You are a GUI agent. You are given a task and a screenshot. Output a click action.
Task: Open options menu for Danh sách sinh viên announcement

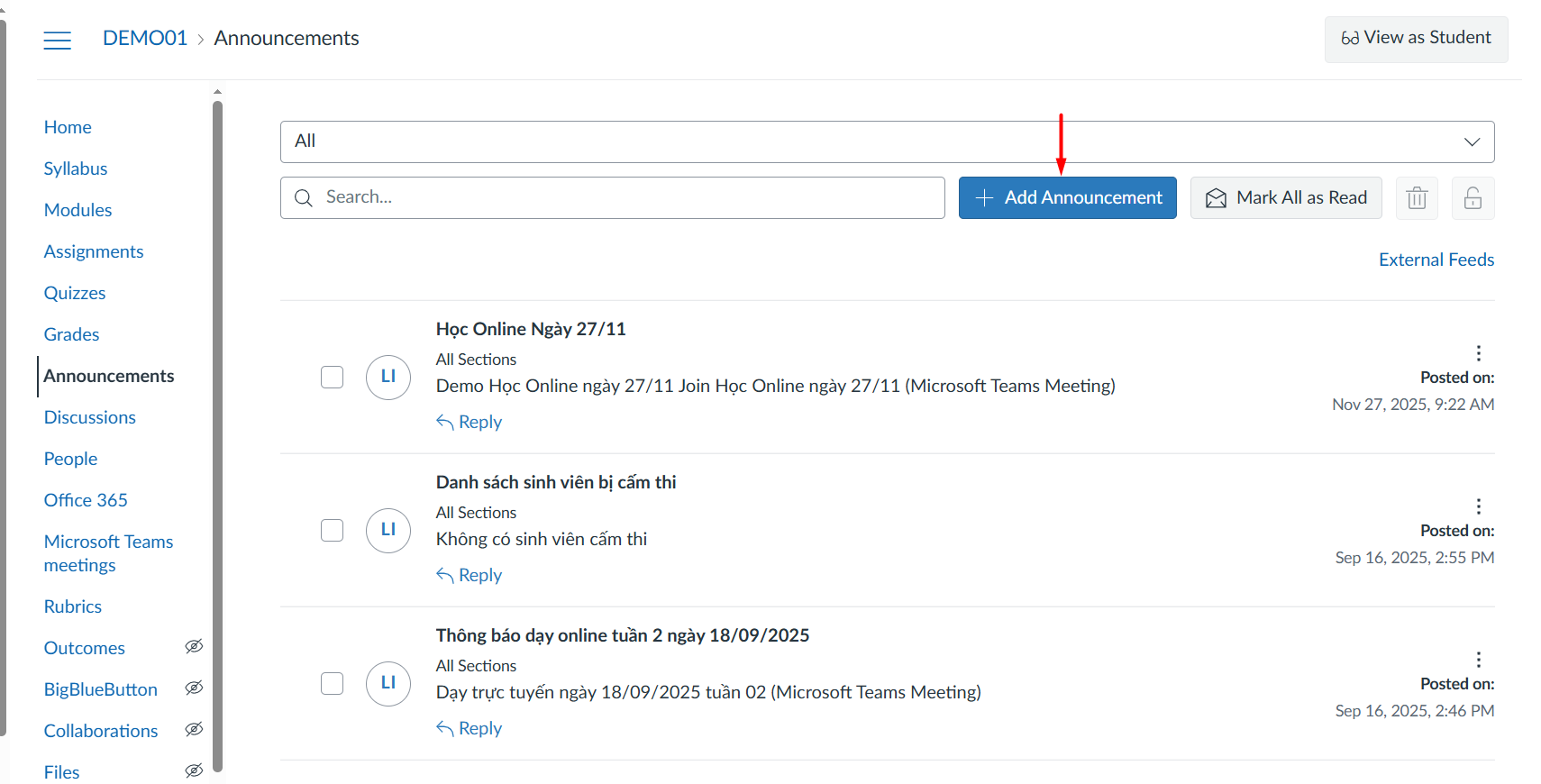(x=1478, y=506)
